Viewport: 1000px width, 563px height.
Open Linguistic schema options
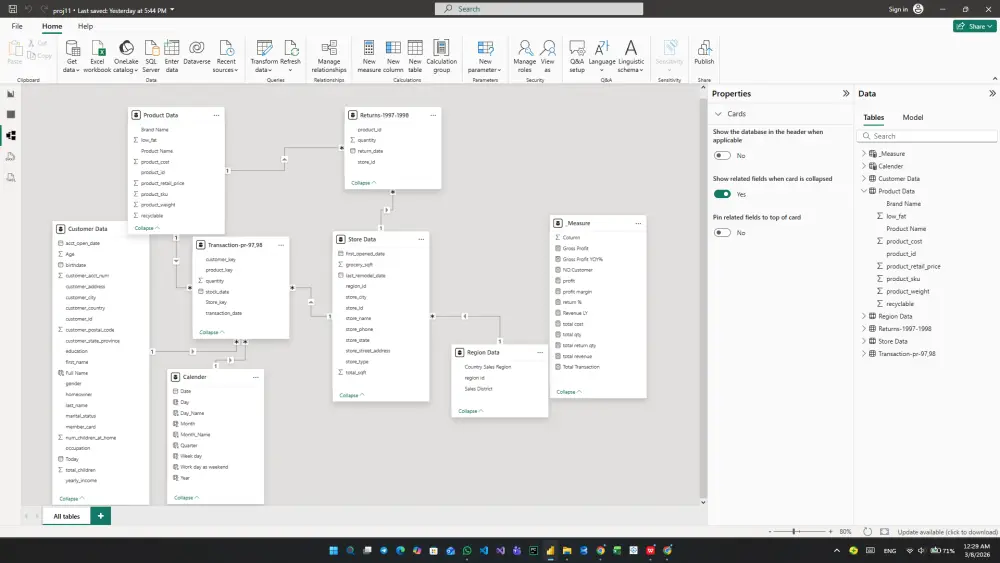pos(631,56)
